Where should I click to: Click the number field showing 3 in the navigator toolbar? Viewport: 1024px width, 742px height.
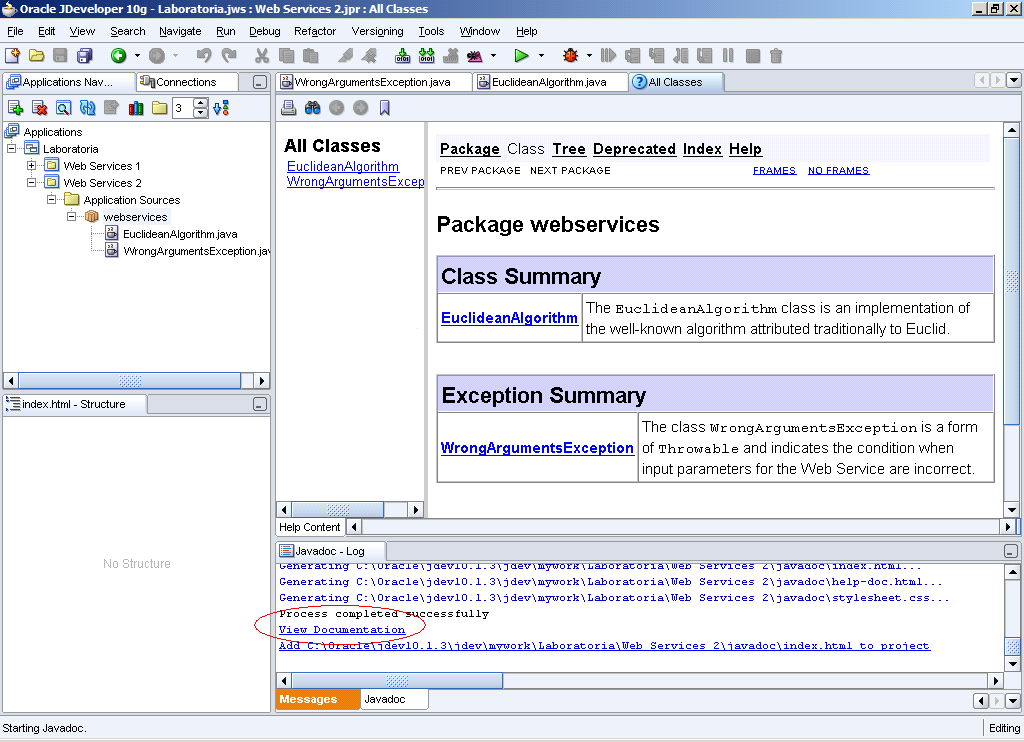(x=182, y=108)
